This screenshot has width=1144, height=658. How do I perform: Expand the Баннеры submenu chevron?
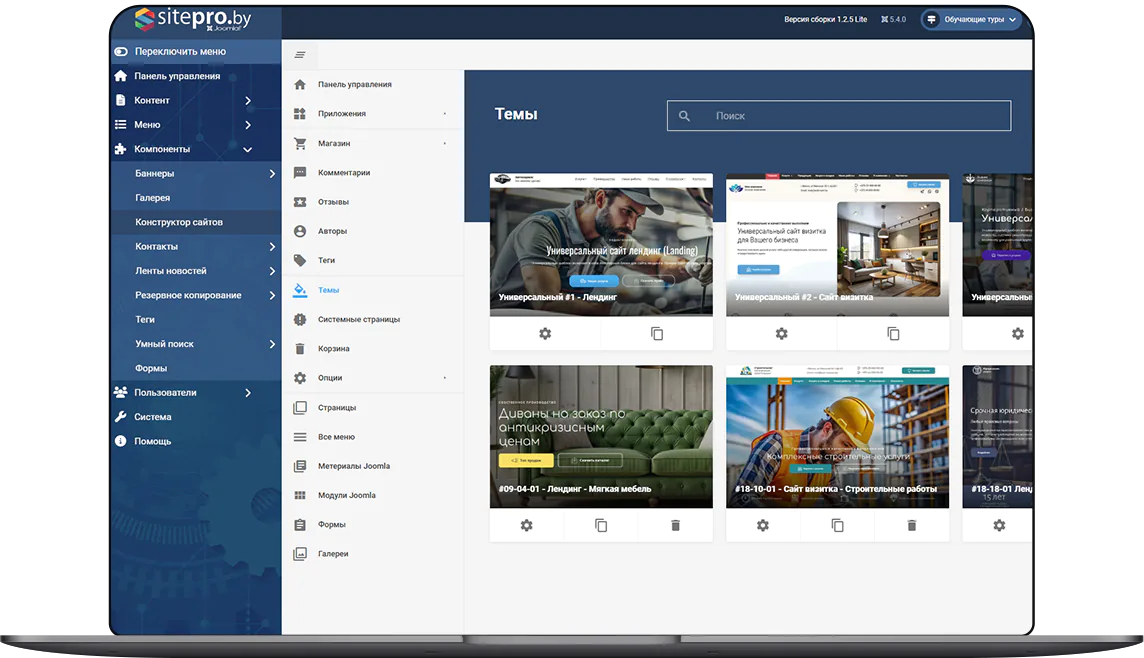[x=272, y=174]
